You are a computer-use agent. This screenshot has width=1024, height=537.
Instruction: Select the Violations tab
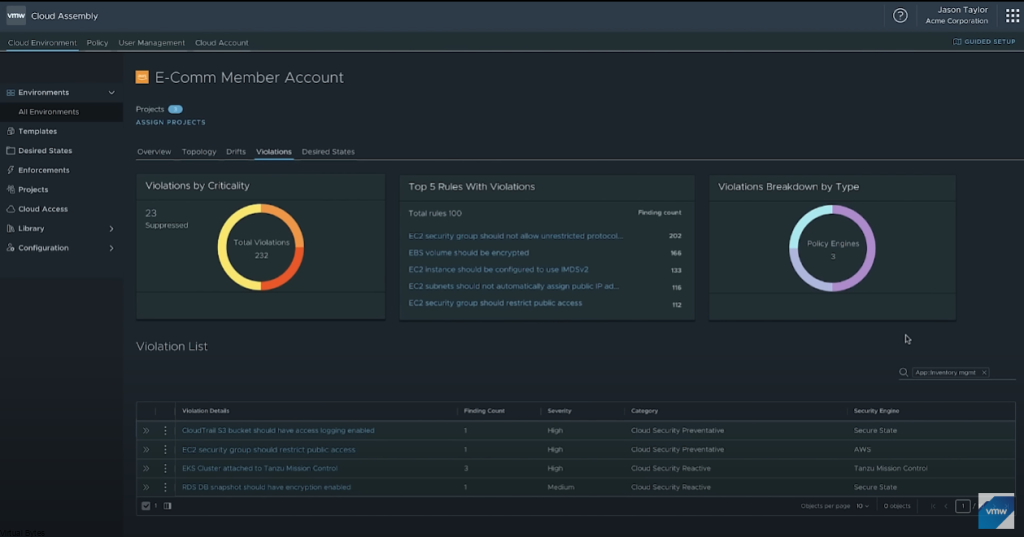[274, 152]
